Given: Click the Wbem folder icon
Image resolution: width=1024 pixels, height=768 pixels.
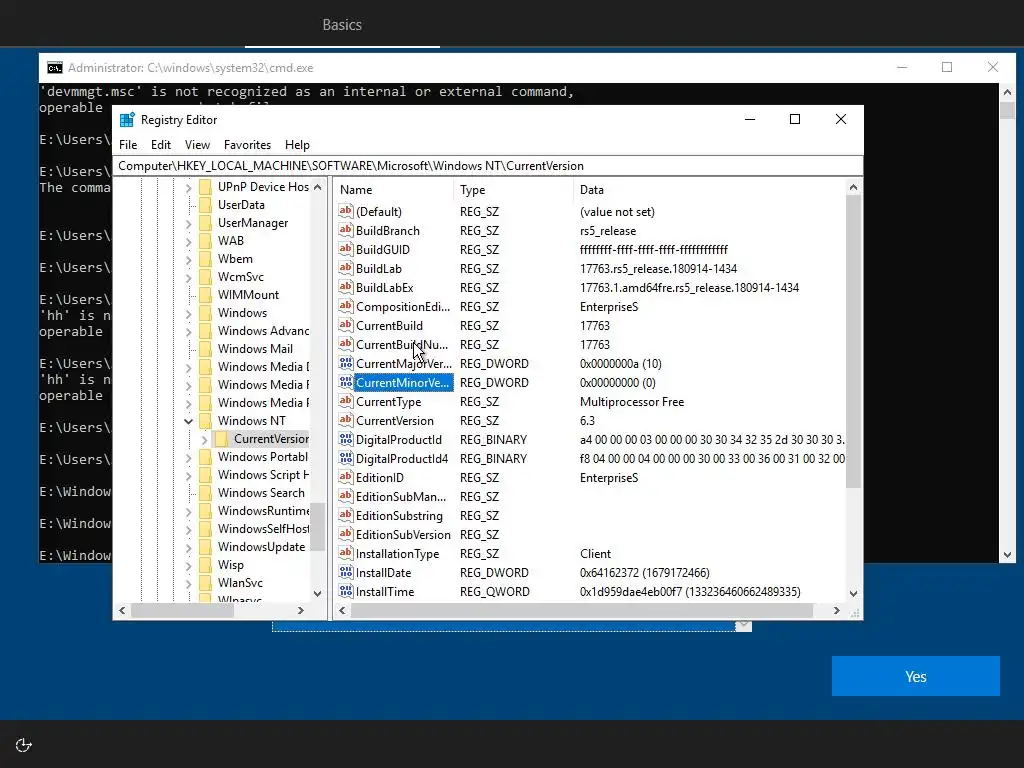Looking at the screenshot, I should 205,259.
